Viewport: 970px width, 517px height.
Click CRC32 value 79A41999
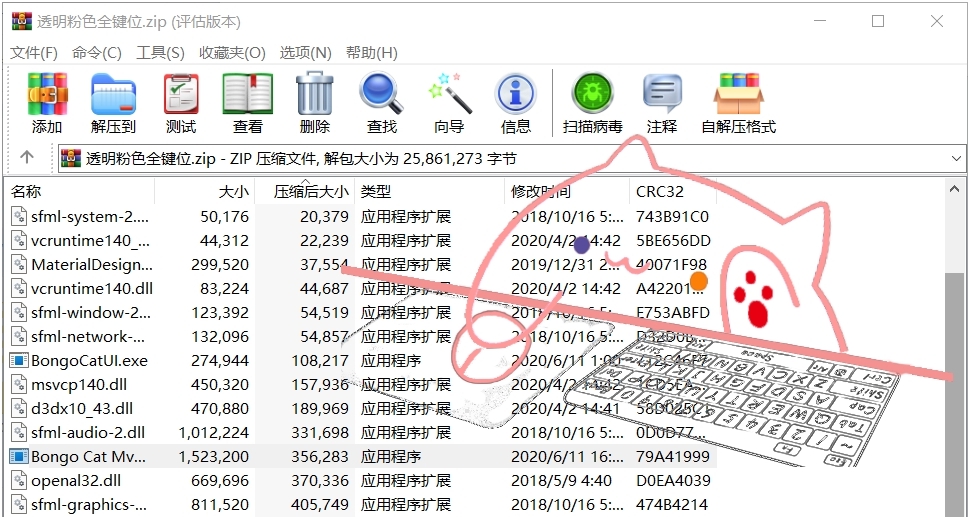tap(672, 456)
